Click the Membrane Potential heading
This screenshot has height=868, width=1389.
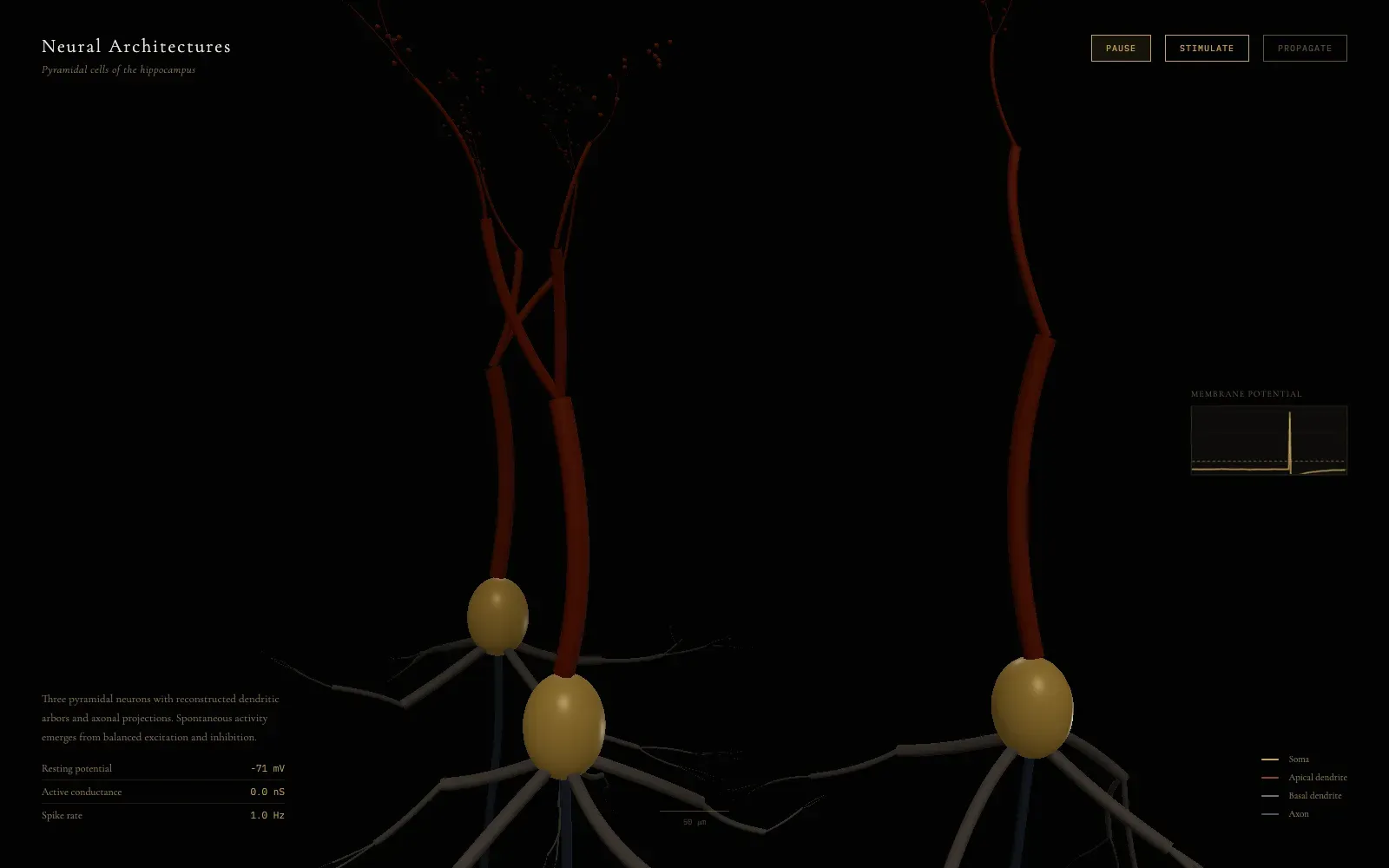tap(1246, 394)
